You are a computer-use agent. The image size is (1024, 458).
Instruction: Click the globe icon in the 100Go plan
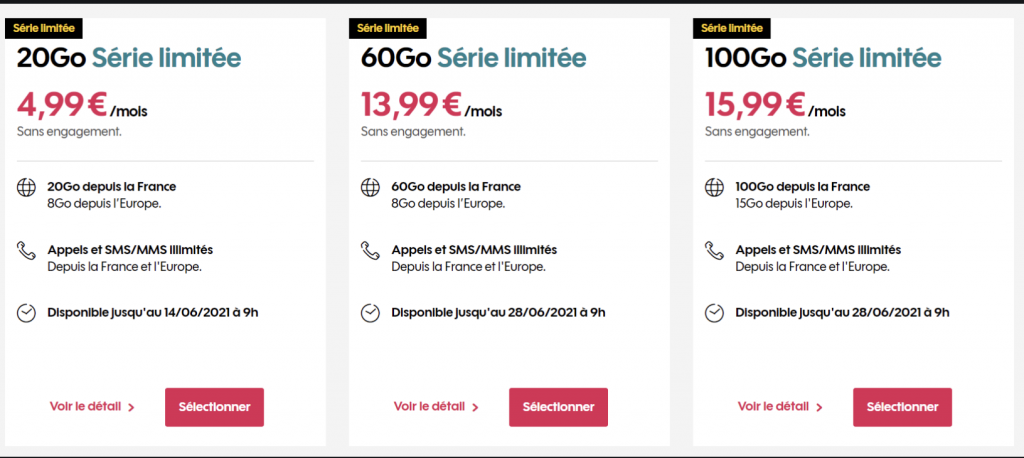714,187
